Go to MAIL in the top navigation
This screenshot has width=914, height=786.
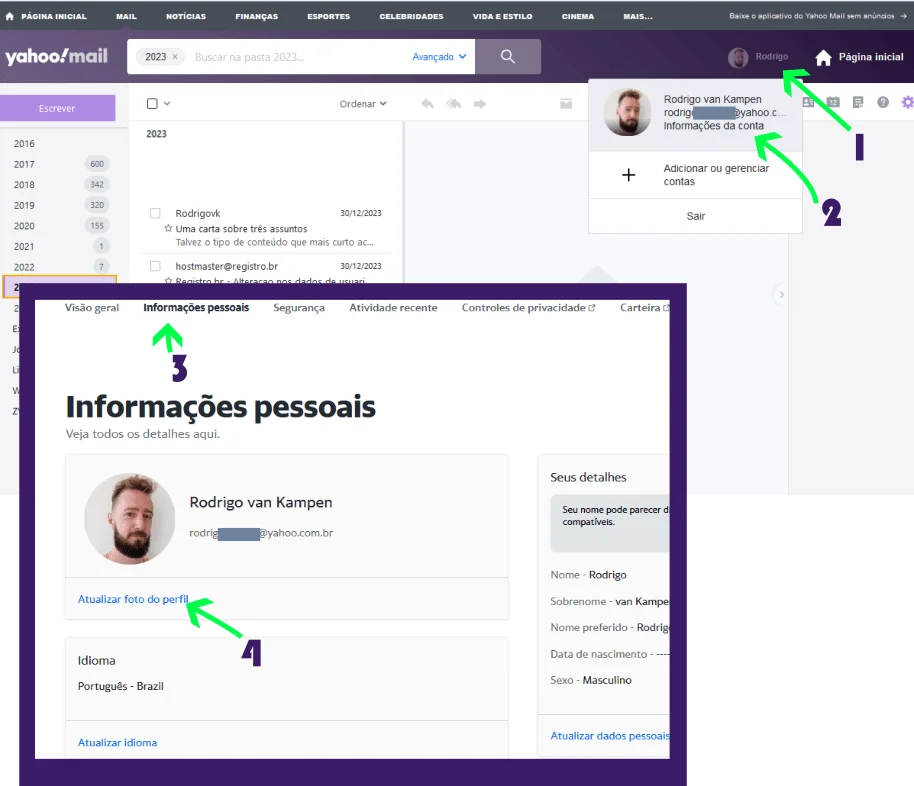126,16
